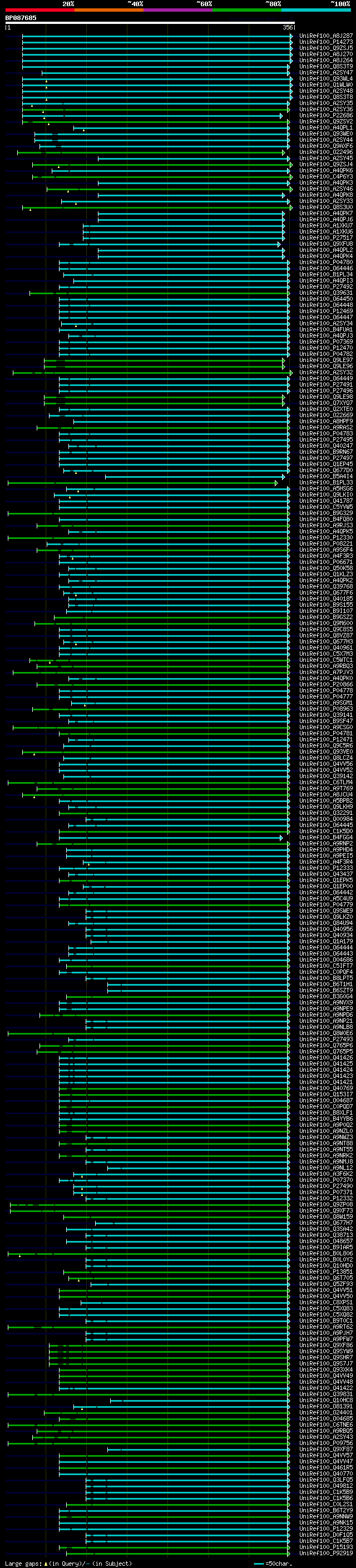Screen dimensions: 356x1568
Task: Open the UniRef100_A8J287 hit label
Action: click(x=325, y=36)
